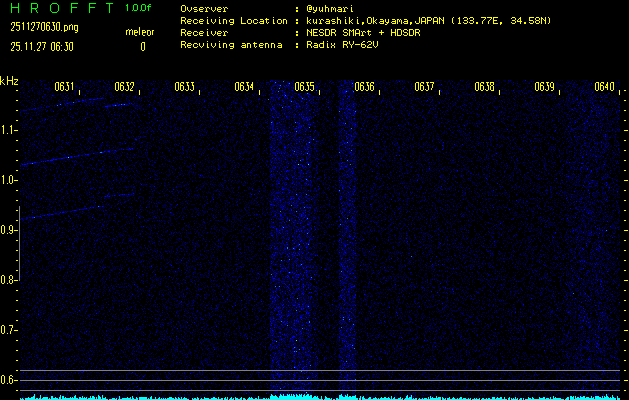Click the 1.00f version label

tap(139, 8)
